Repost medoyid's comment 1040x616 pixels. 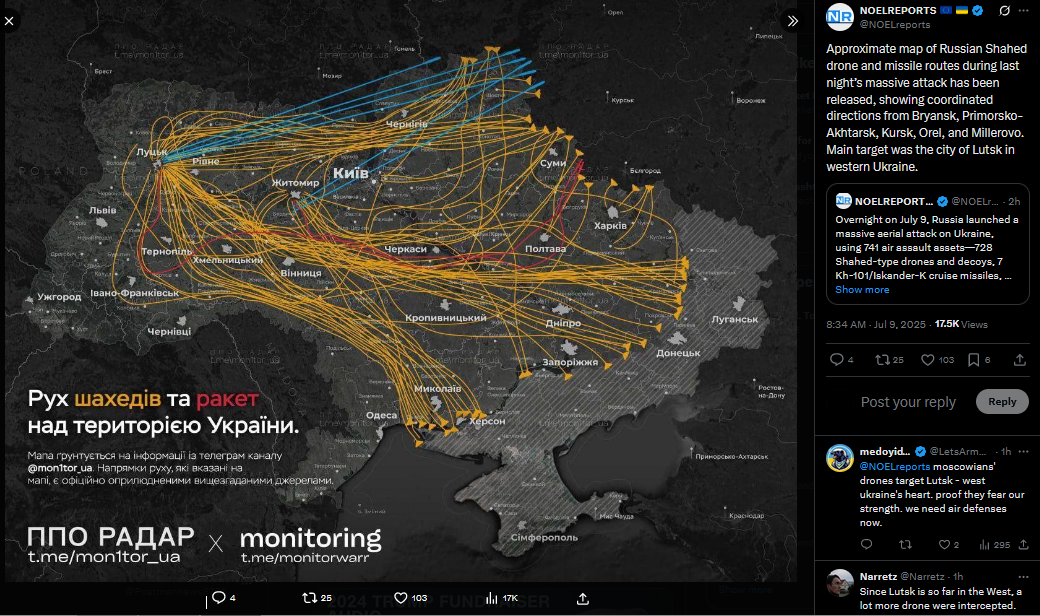(905, 544)
